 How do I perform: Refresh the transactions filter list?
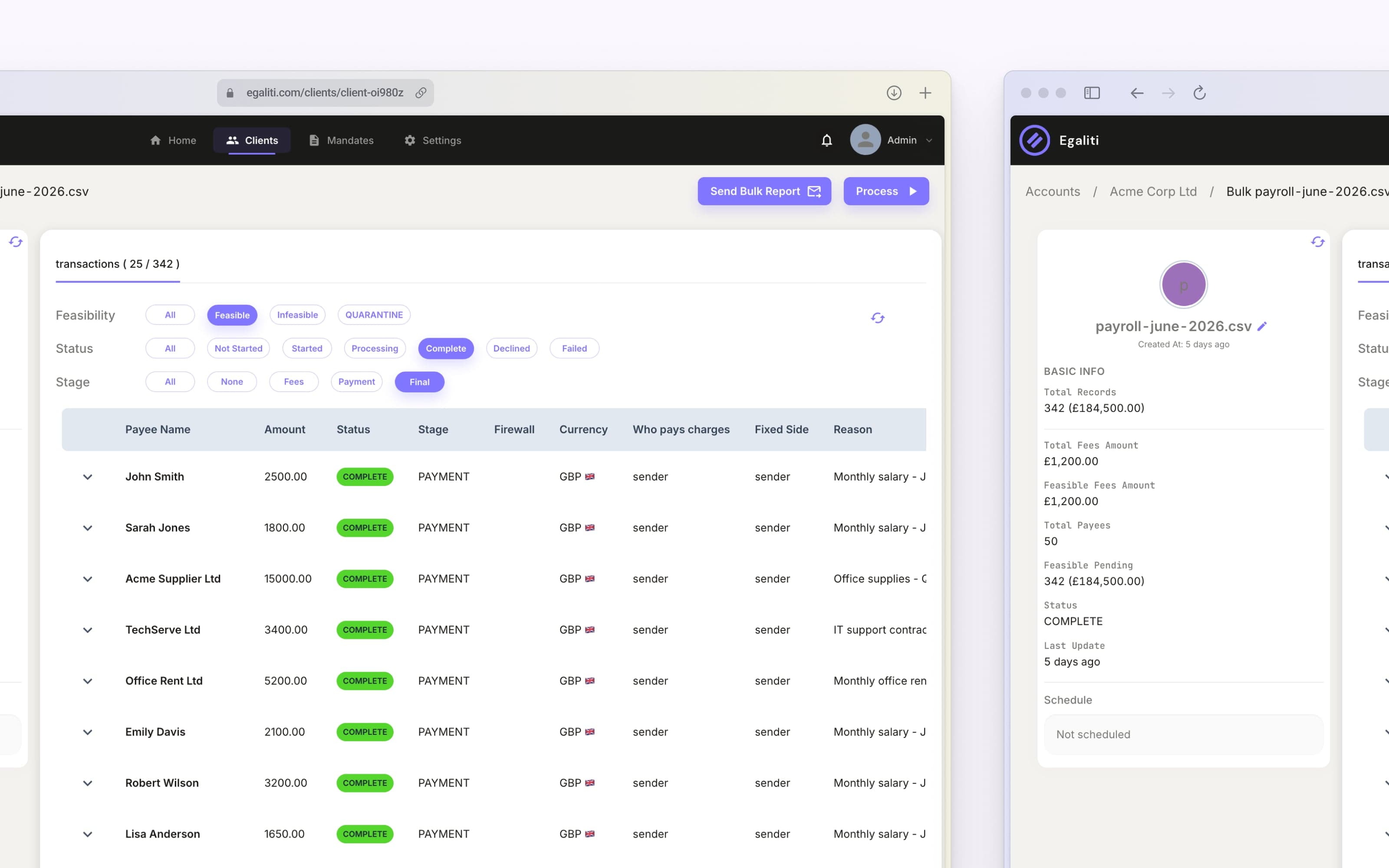pyautogui.click(x=878, y=317)
